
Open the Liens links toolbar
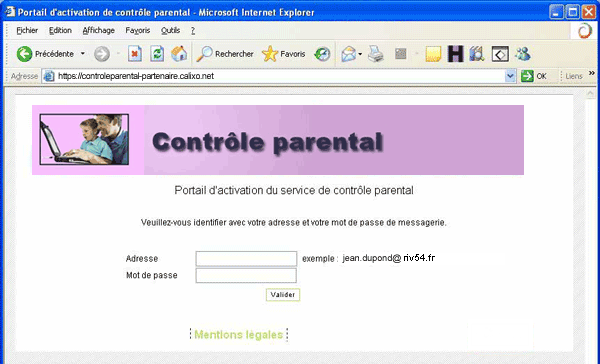[x=574, y=76]
